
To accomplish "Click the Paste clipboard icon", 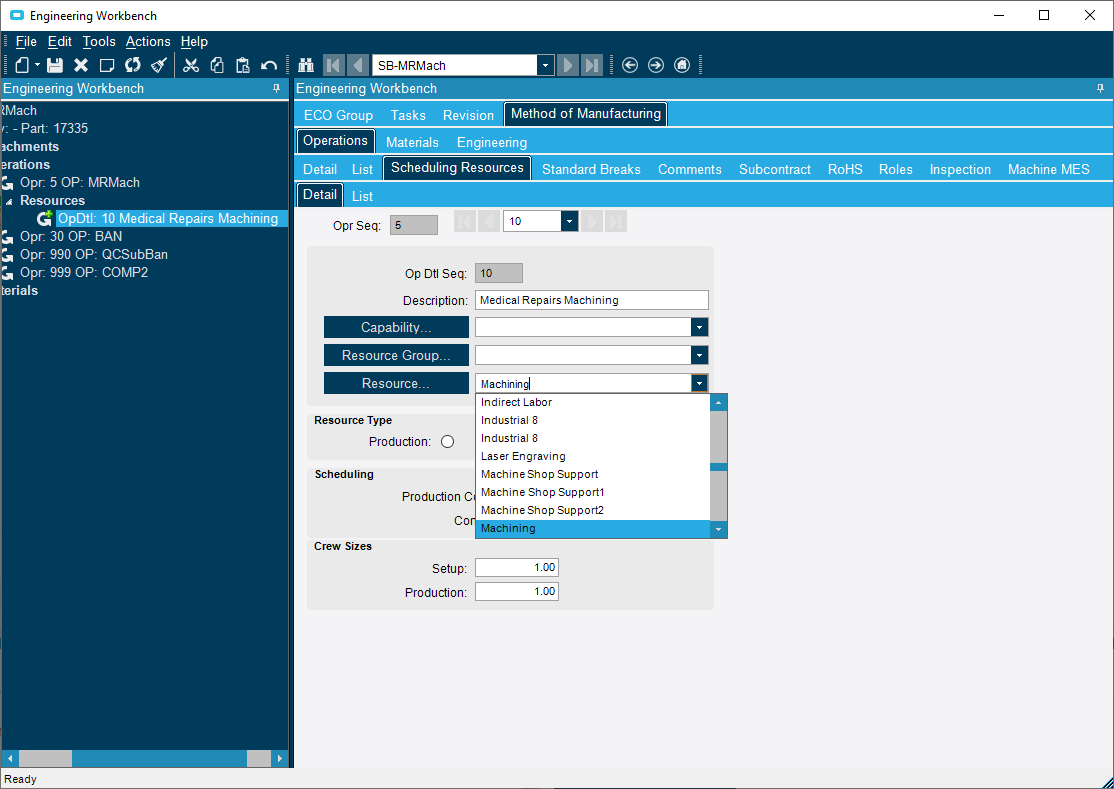I will tap(242, 65).
